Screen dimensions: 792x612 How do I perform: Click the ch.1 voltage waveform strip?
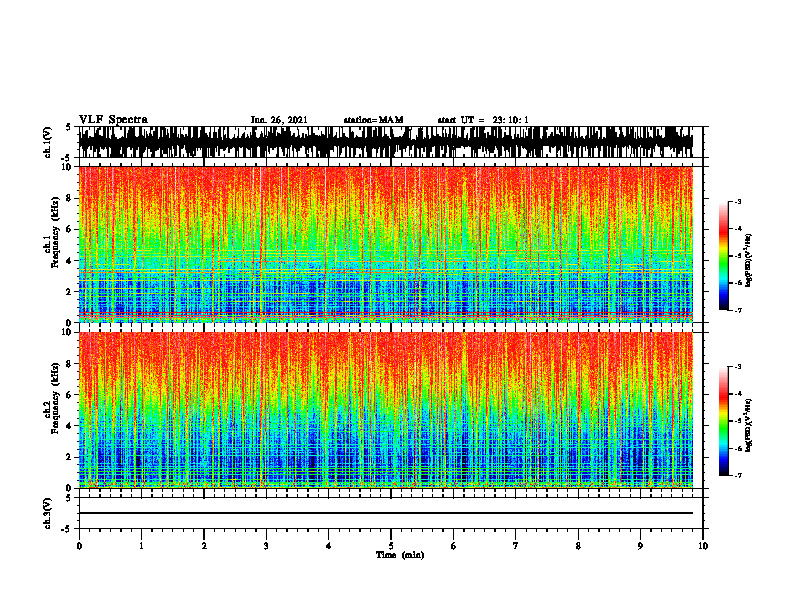(386, 142)
